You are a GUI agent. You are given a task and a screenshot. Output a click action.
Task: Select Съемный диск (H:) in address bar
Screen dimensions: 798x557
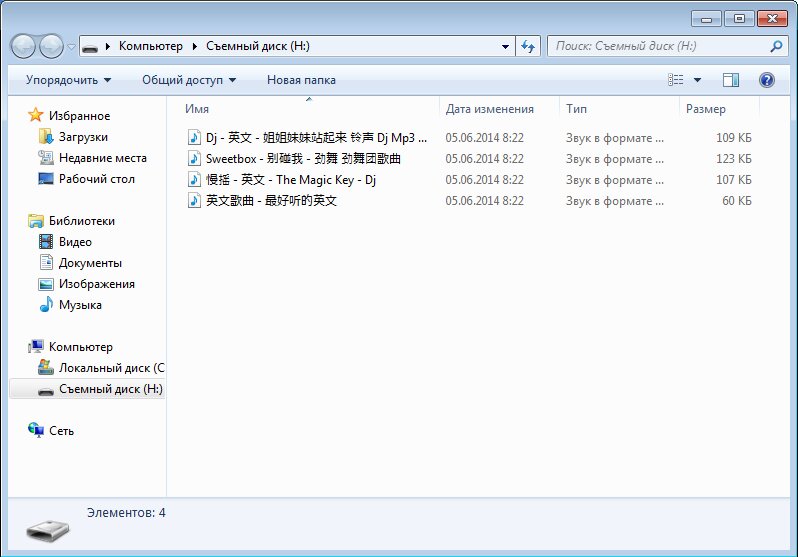[x=258, y=46]
